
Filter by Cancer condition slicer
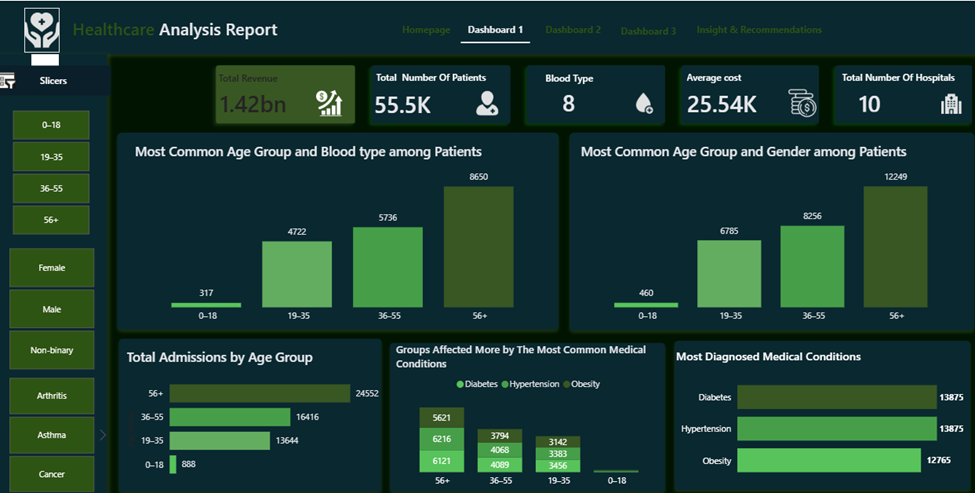coord(52,474)
